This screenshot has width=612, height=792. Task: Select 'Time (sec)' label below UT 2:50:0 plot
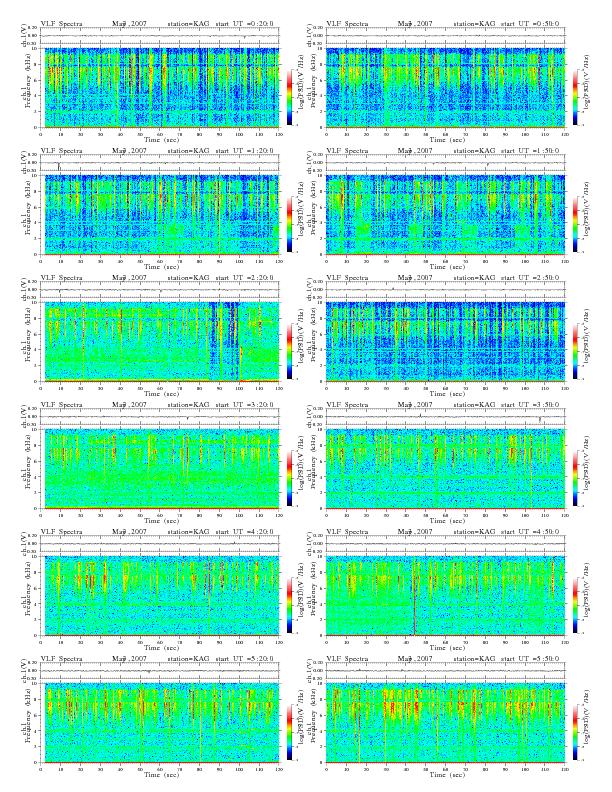pos(447,393)
